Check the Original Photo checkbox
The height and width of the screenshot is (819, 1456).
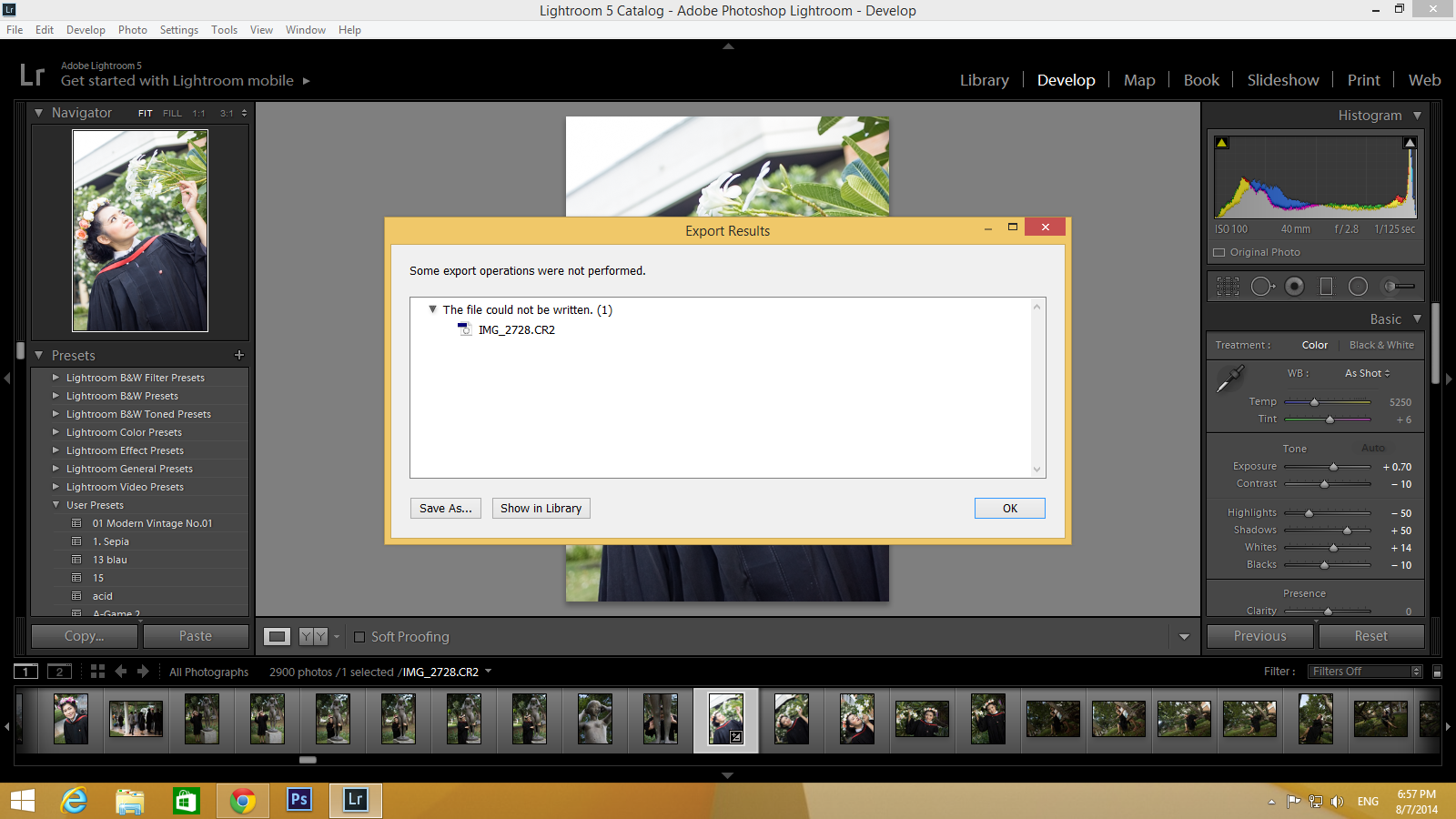coord(1219,252)
